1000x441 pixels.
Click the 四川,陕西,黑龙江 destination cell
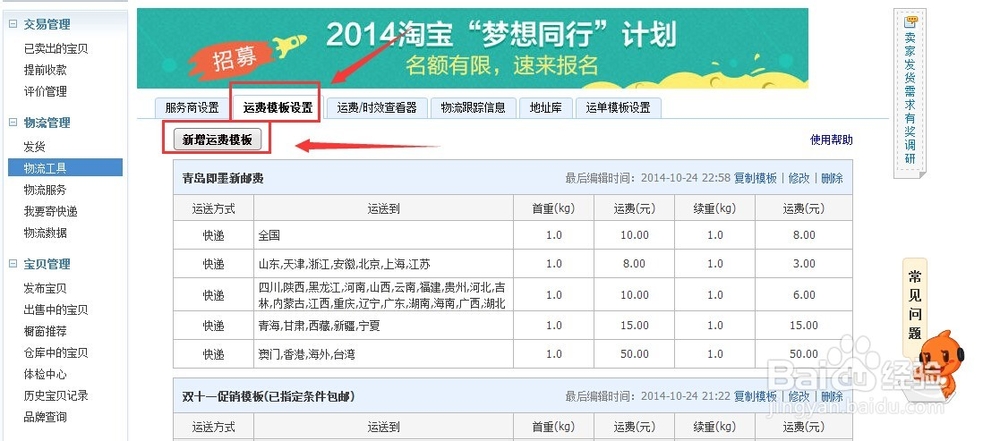[383, 295]
